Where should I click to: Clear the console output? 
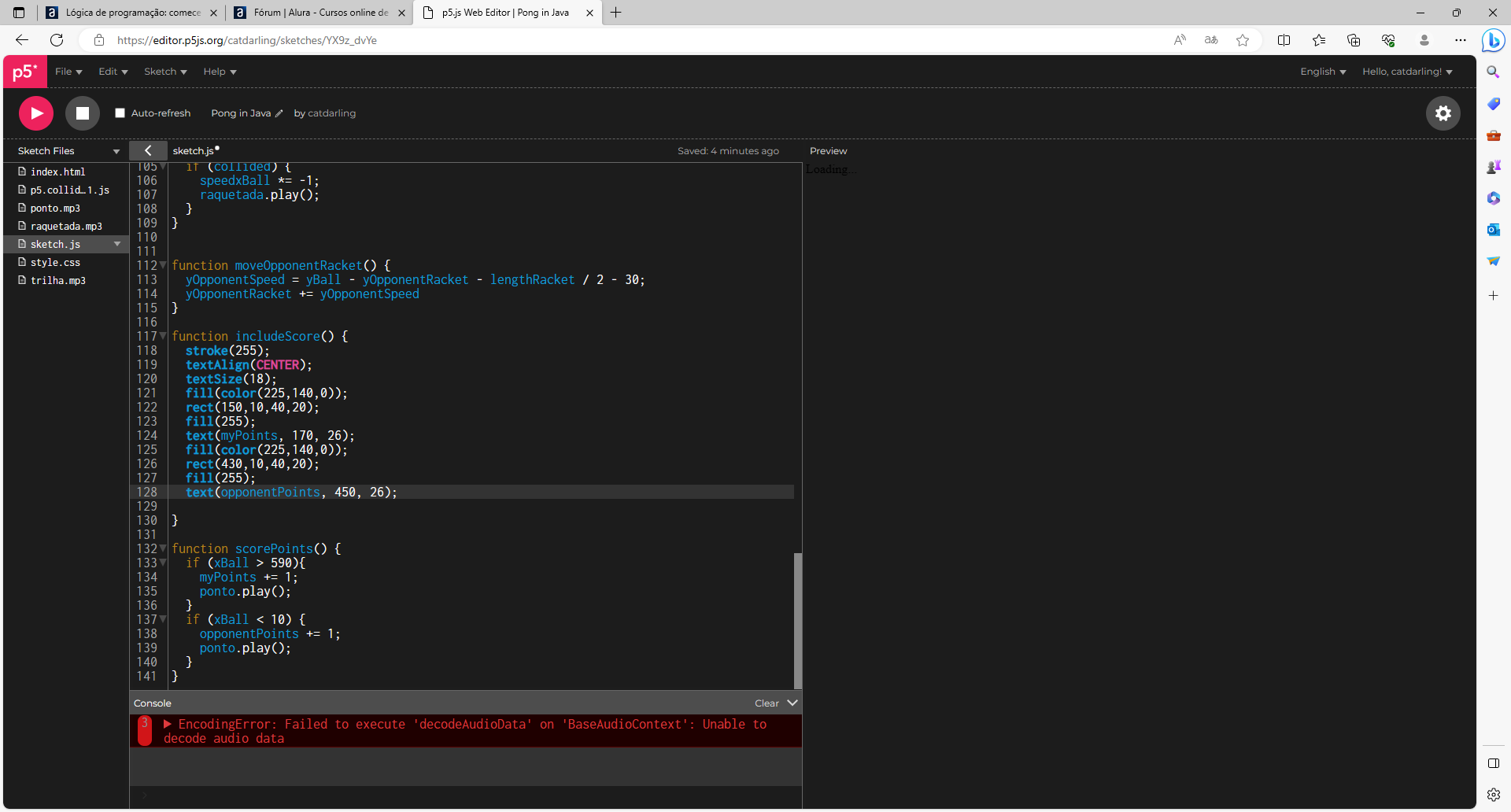[x=767, y=703]
